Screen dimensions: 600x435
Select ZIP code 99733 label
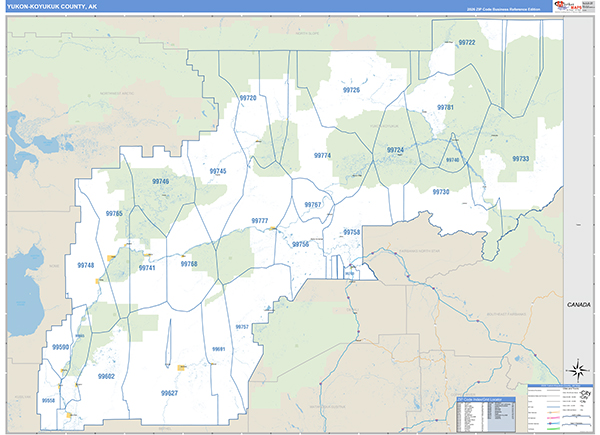(521, 158)
